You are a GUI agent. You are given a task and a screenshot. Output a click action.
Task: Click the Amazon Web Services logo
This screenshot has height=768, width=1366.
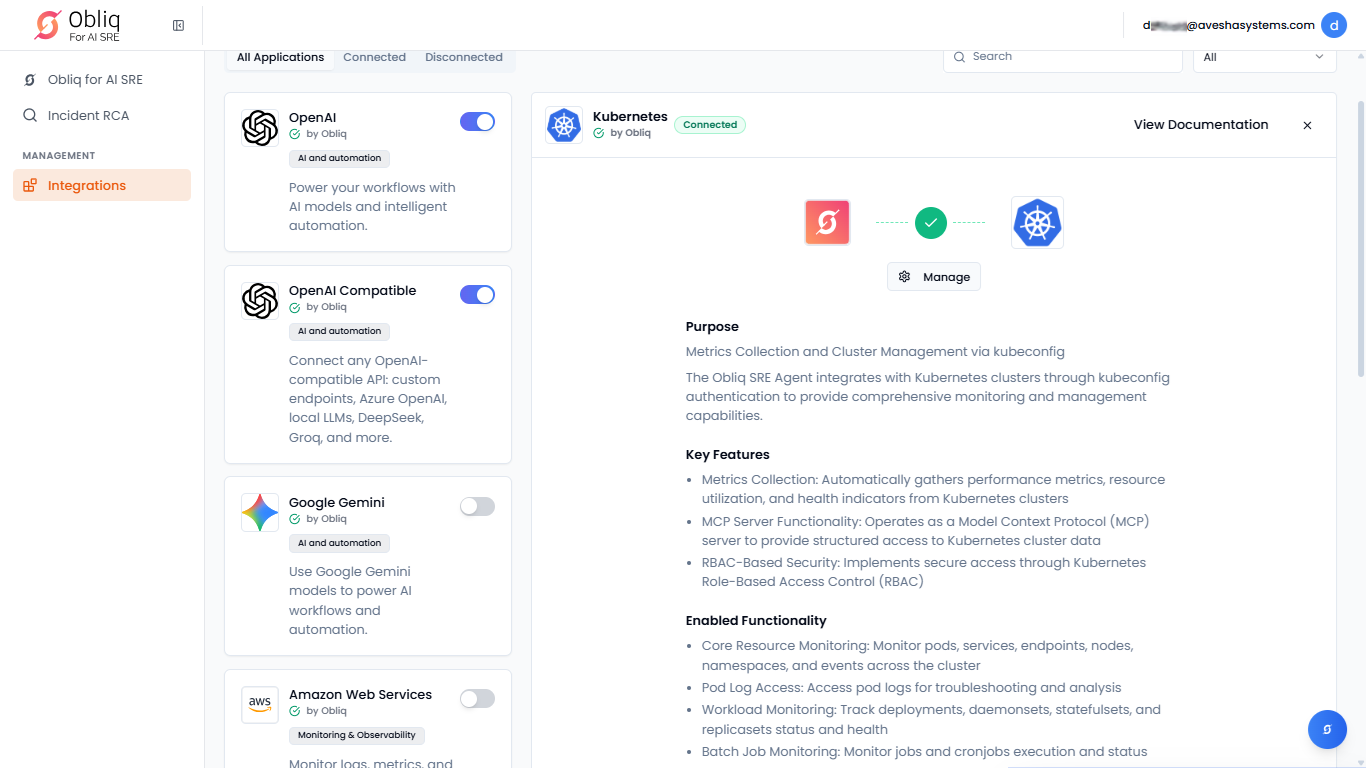click(260, 704)
